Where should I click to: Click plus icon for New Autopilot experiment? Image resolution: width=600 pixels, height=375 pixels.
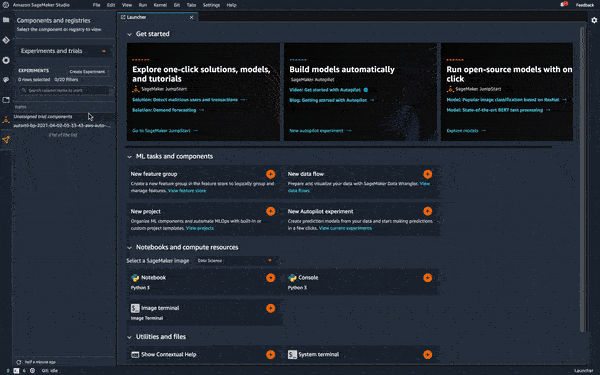[427, 211]
